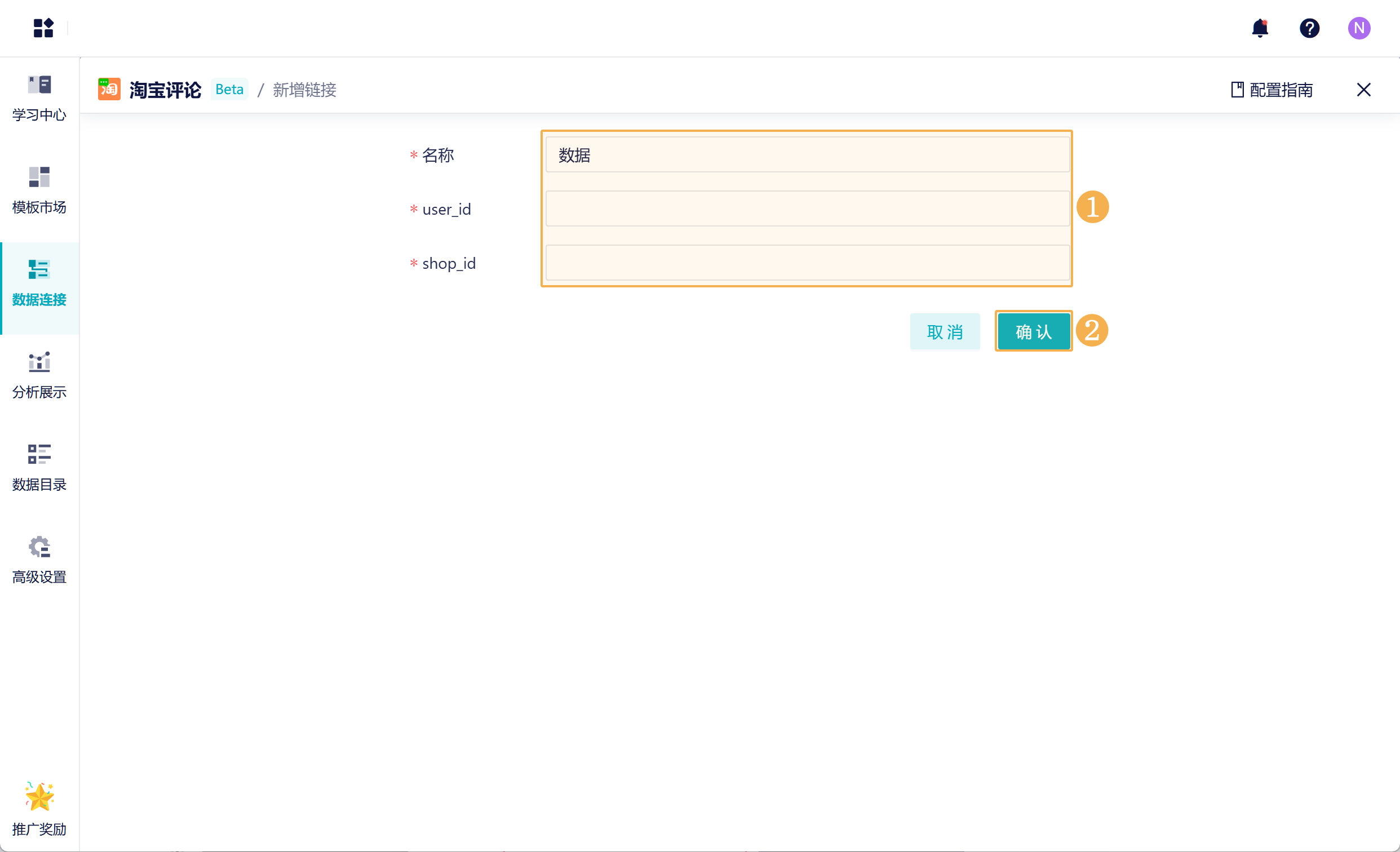Open the app grid logo icon
The width and height of the screenshot is (1400, 852).
(43, 28)
